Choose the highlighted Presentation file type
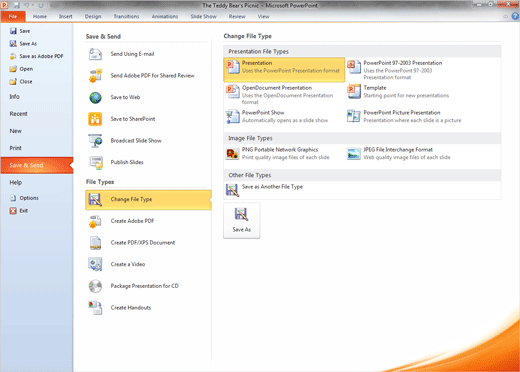Screen dimensions: 520x372 pos(284,70)
